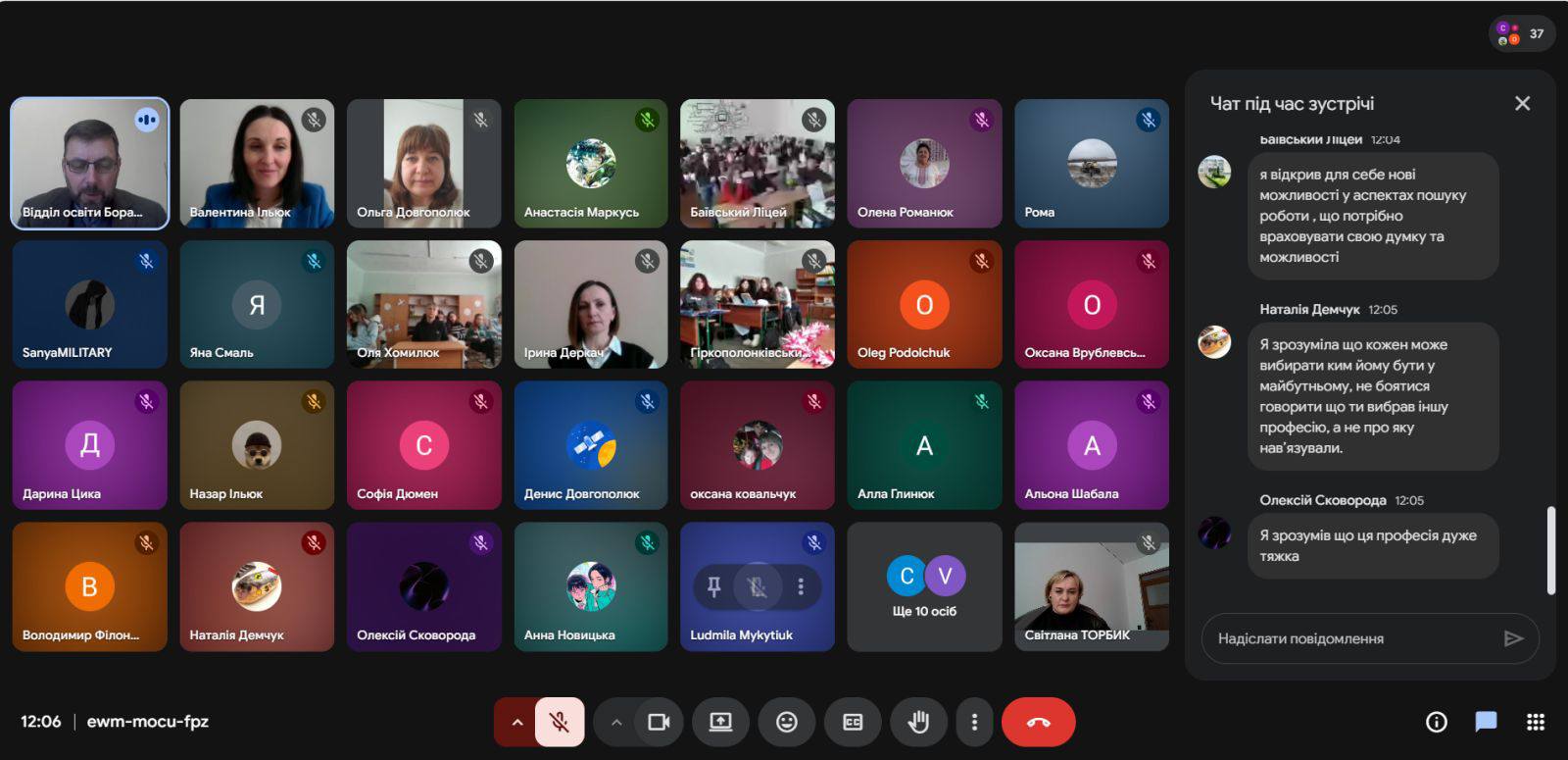Expand audio settings arrow next to microphone
This screenshot has height=760, width=1568.
pyautogui.click(x=516, y=723)
